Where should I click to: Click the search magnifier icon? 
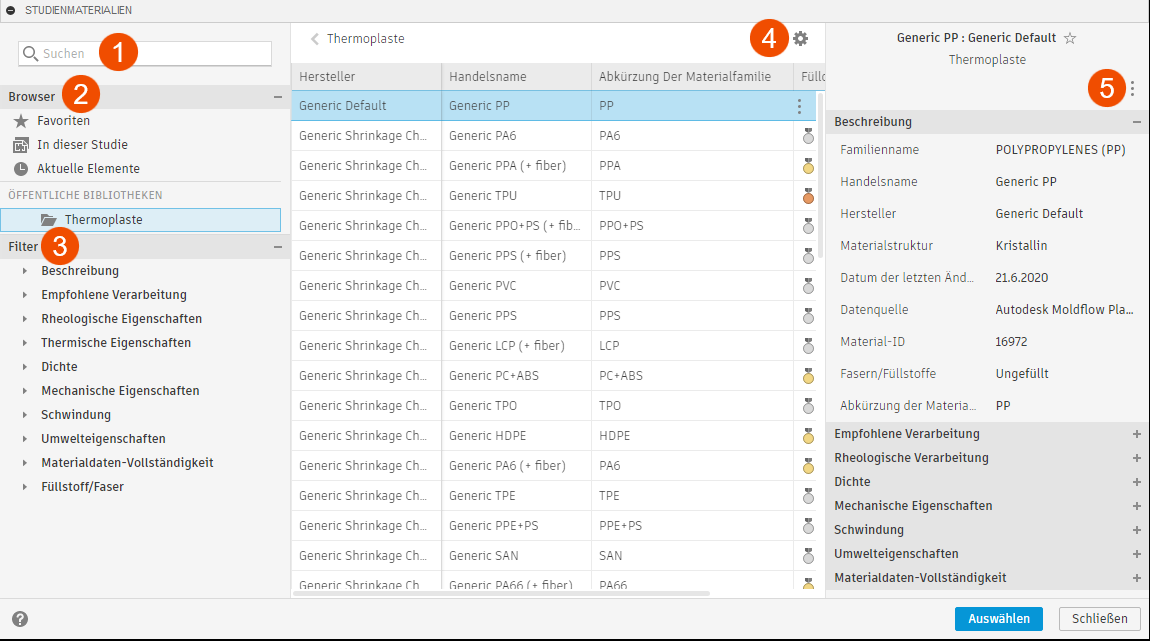[30, 54]
